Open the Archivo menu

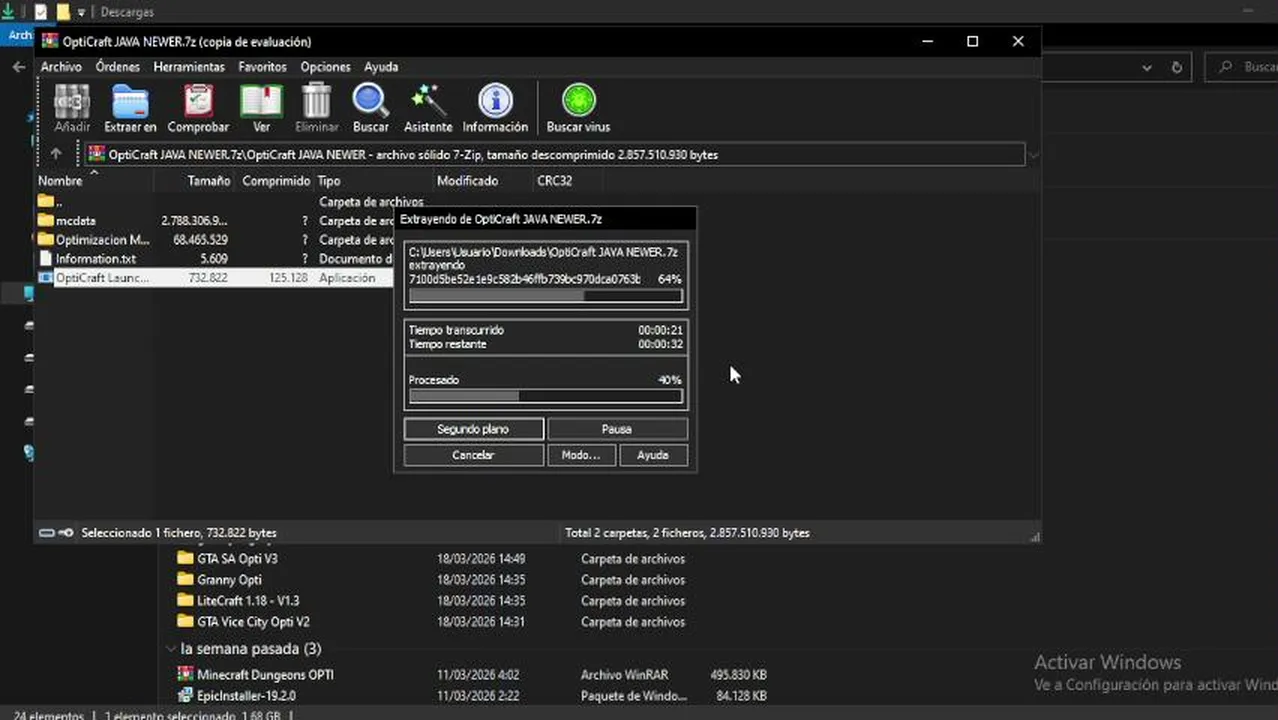[x=61, y=67]
